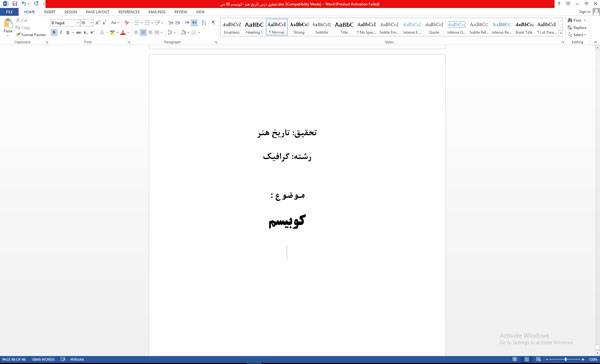Switch to Web Layout view in status bar
Screen dimensions: 600x364
(x=538, y=359)
